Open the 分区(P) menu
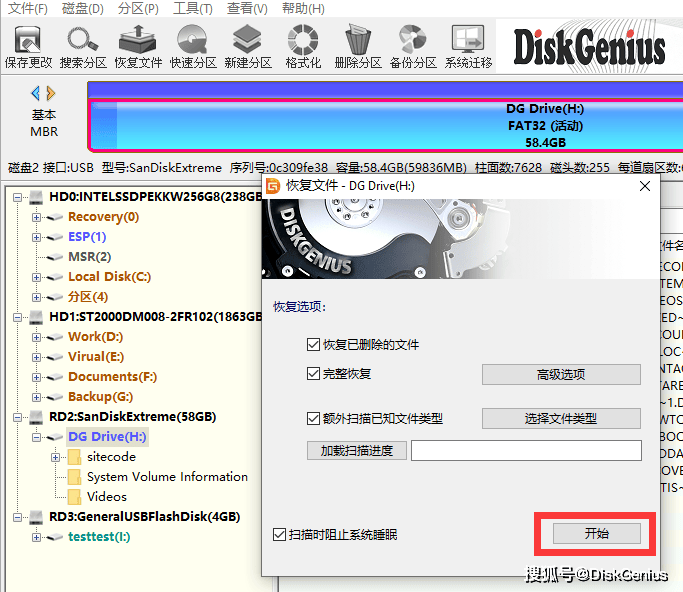The image size is (683, 592). click(x=138, y=9)
